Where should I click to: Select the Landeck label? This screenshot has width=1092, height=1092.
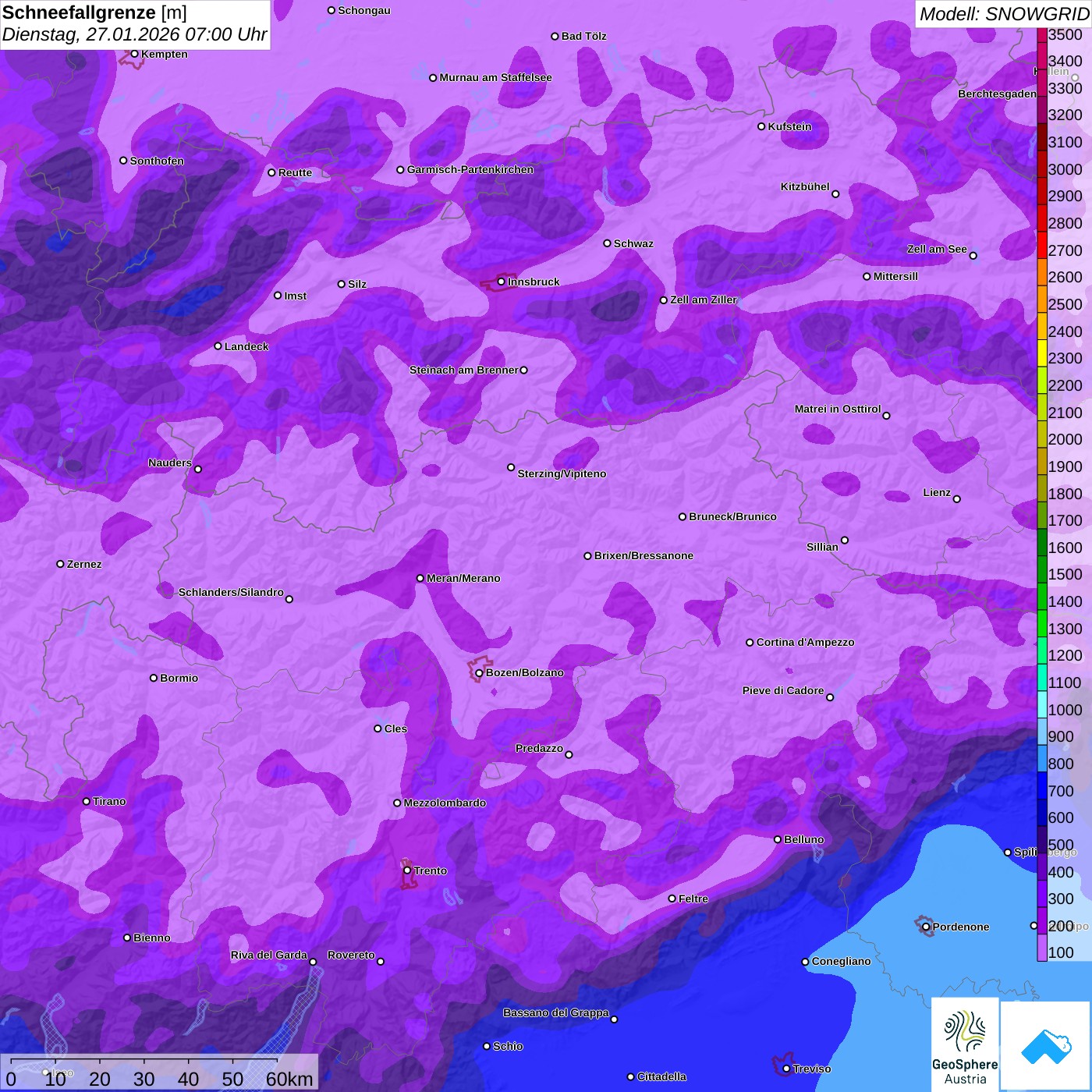[x=246, y=346]
